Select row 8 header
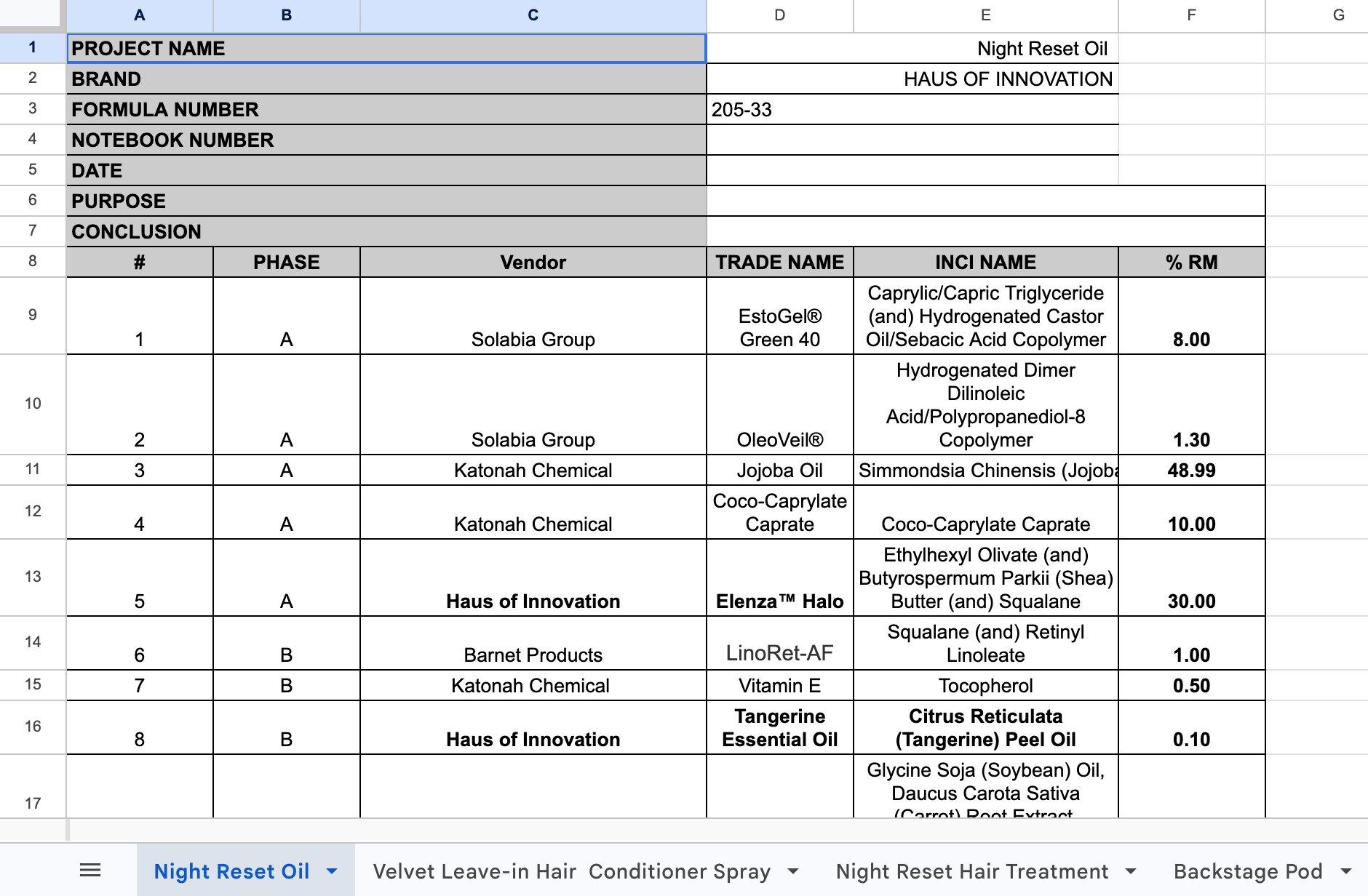 (x=33, y=262)
